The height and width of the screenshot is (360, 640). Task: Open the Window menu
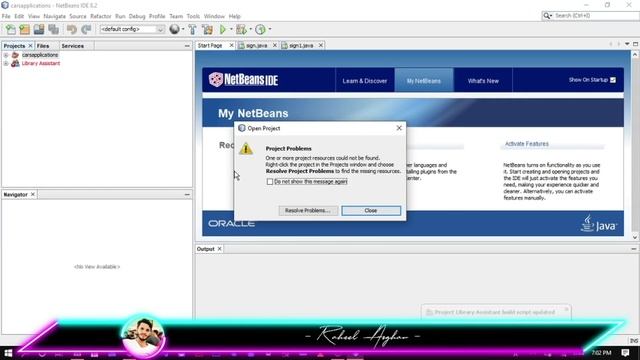click(214, 16)
